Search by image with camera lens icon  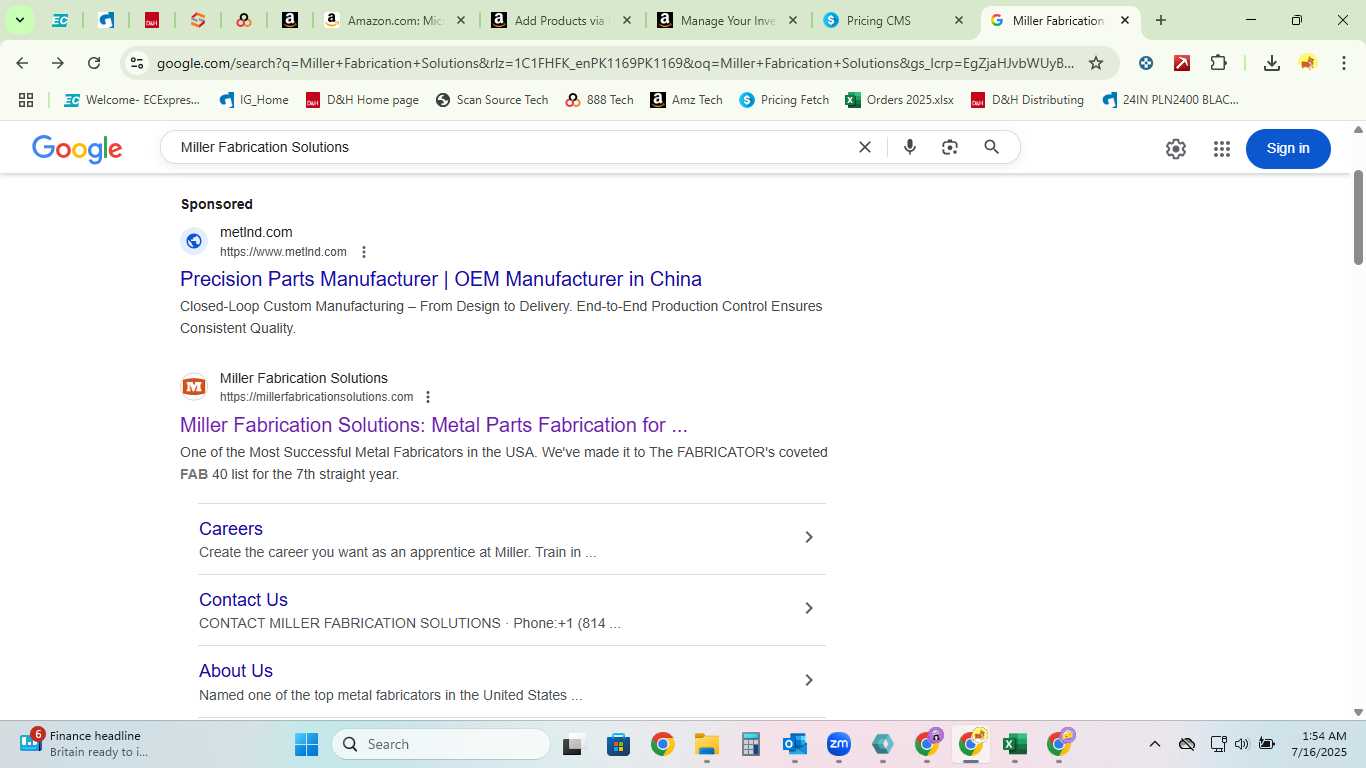point(950,147)
